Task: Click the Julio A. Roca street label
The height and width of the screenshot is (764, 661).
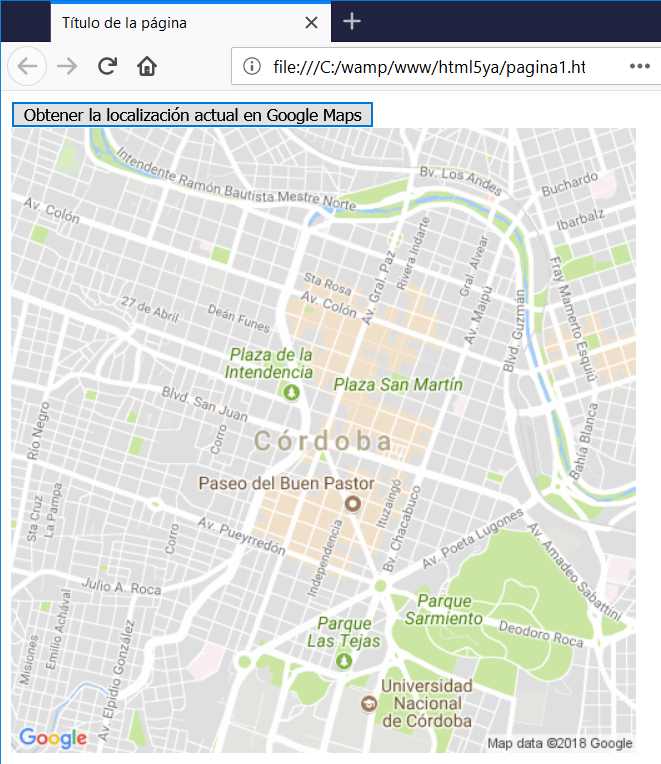Action: [121, 586]
